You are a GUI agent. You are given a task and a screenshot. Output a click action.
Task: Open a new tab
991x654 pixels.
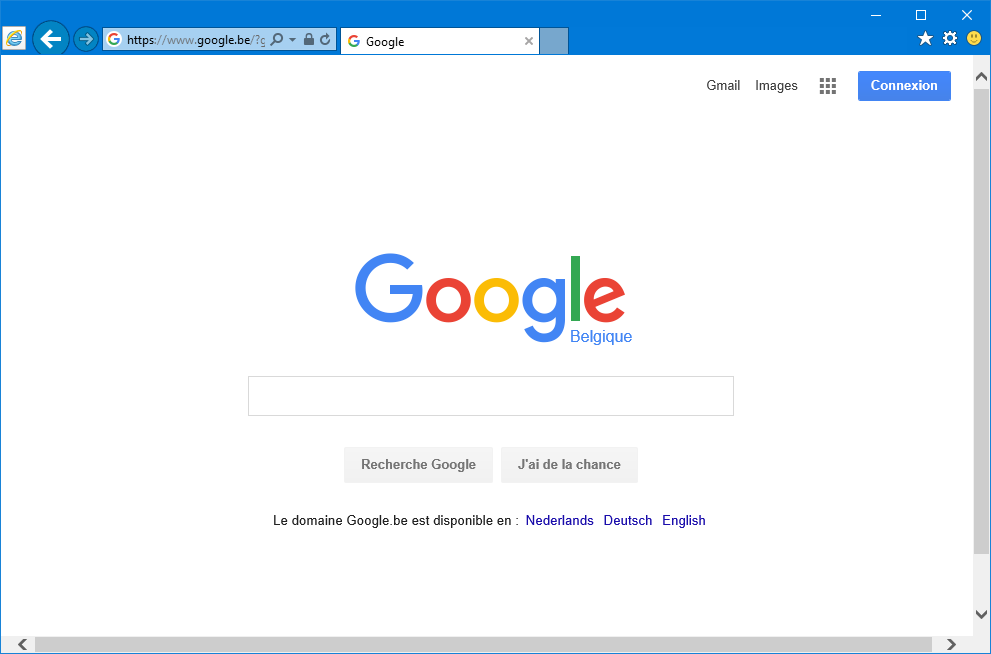coord(554,41)
